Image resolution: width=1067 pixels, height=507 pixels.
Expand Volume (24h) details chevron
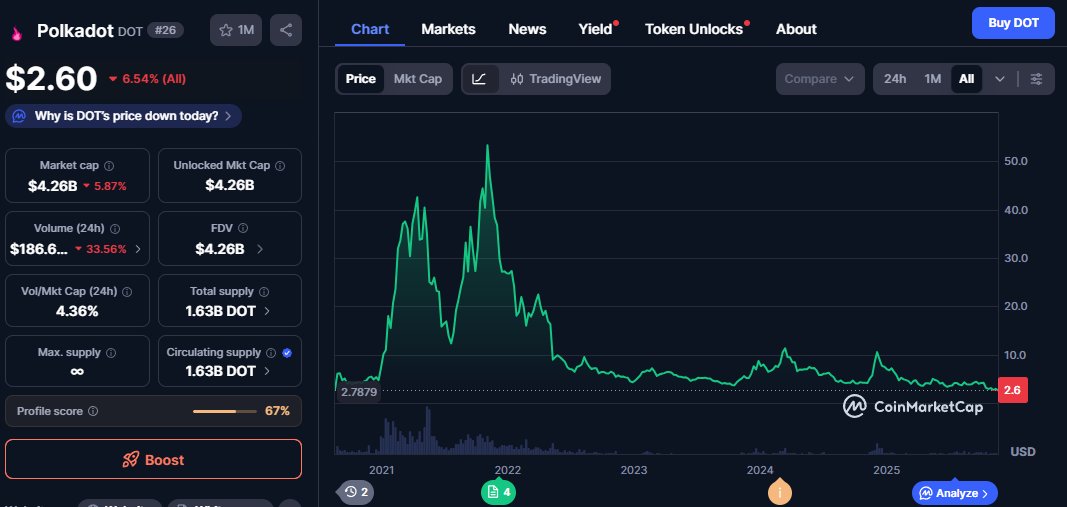138,249
